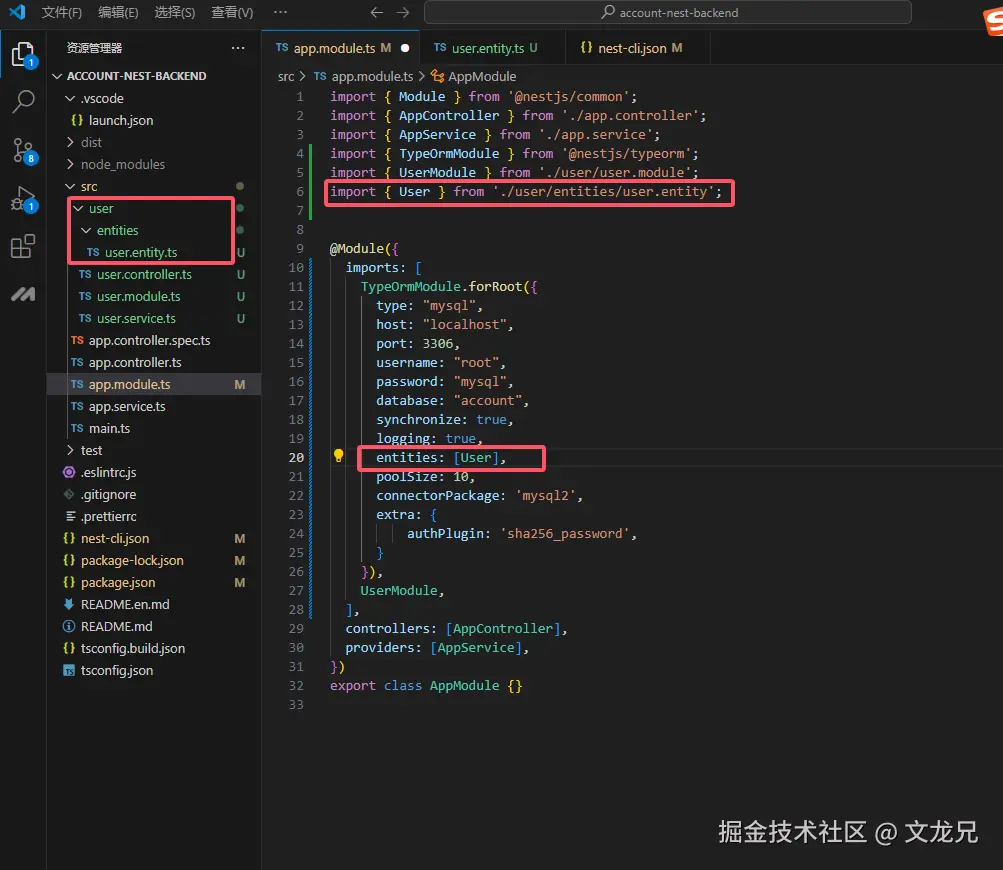Open user.controller.ts file
Image resolution: width=1003 pixels, height=870 pixels.
tap(154, 274)
